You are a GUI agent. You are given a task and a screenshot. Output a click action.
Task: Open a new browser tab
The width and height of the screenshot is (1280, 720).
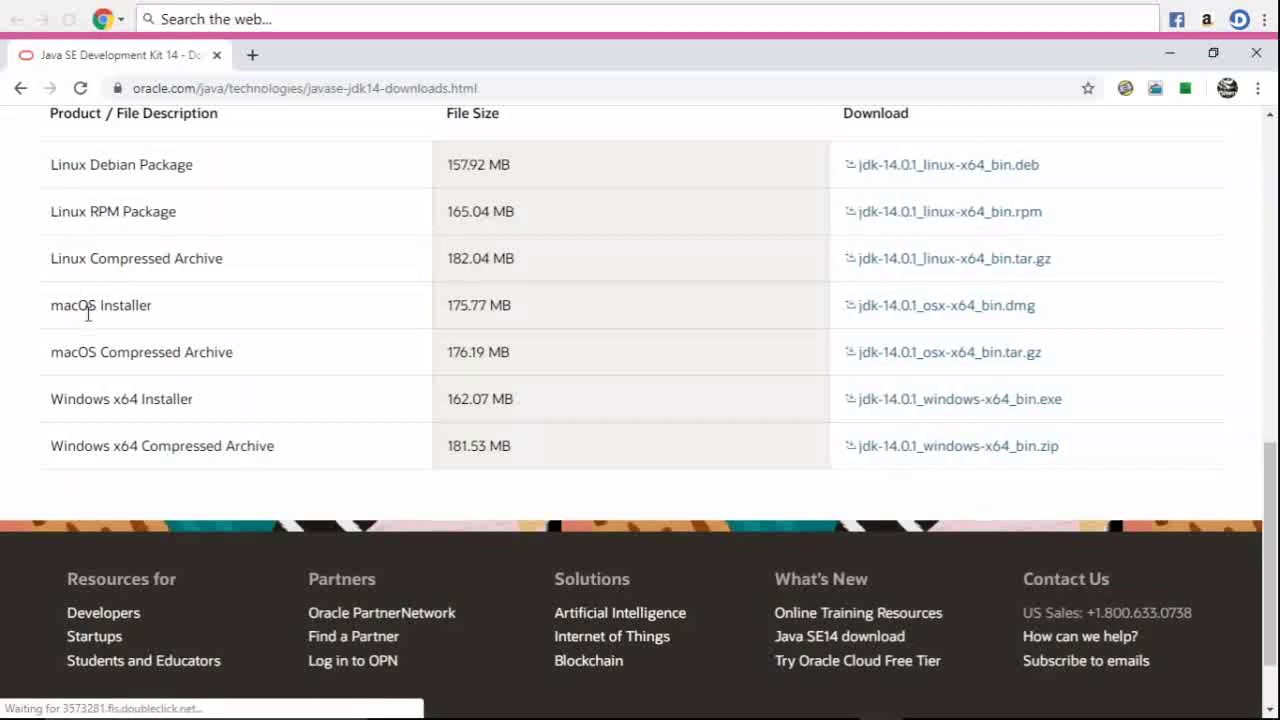coord(252,55)
